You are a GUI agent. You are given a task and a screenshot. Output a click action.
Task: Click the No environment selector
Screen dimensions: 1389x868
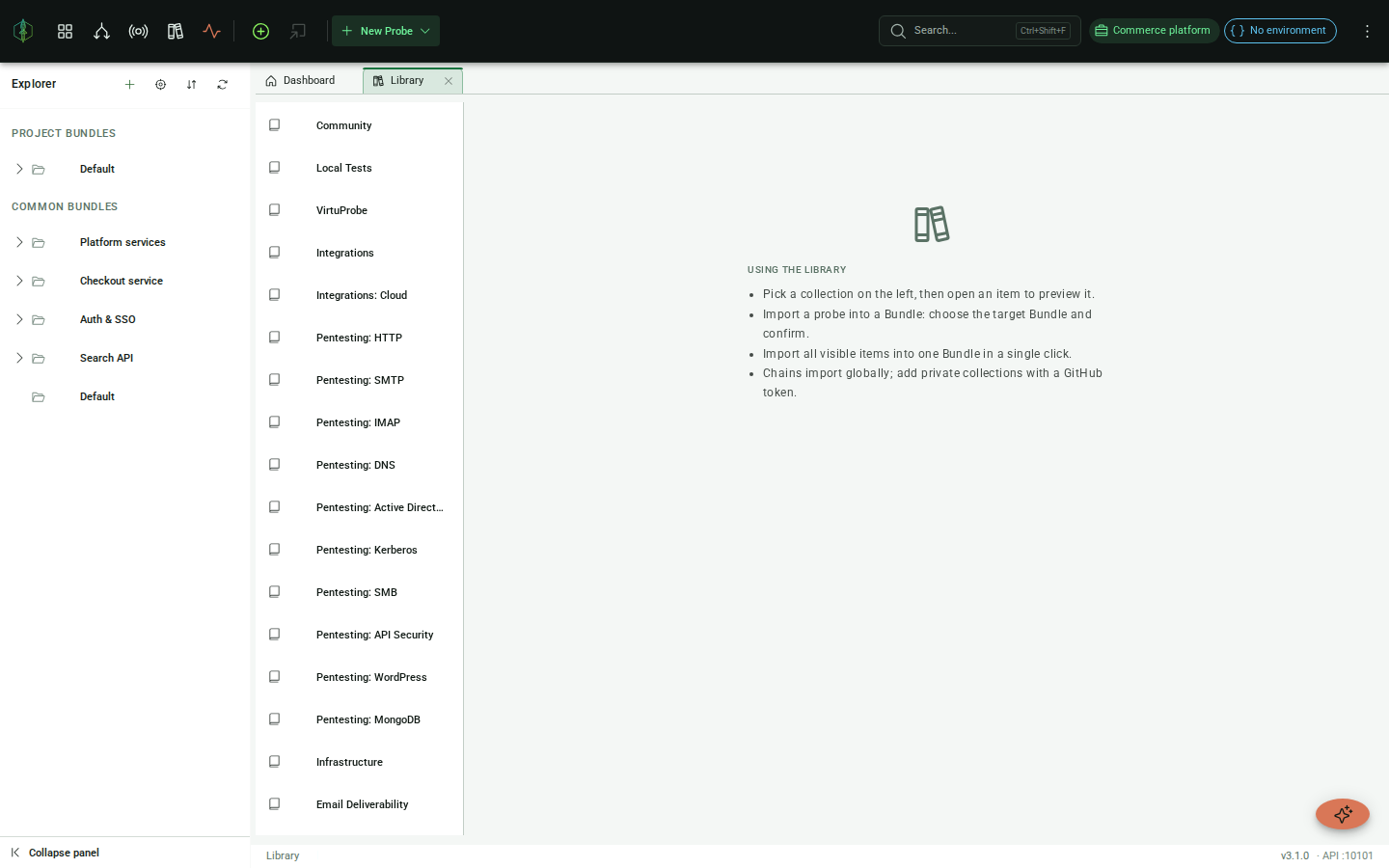coord(1280,31)
